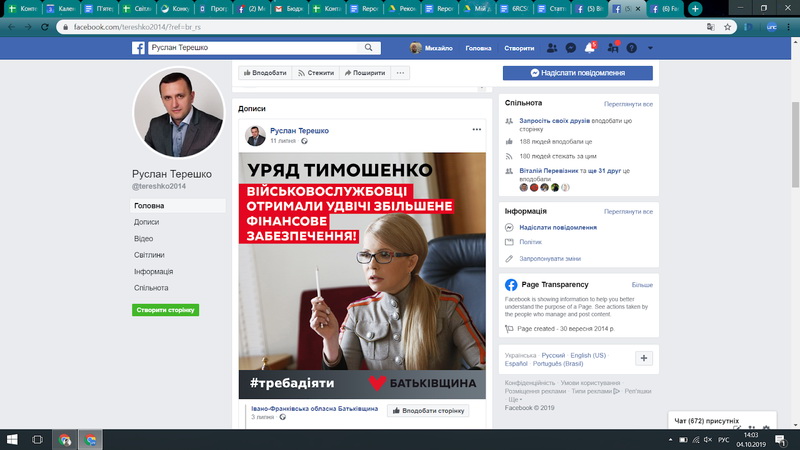Click Віталій Перевізник link
This screenshot has width=800, height=450.
click(x=548, y=171)
